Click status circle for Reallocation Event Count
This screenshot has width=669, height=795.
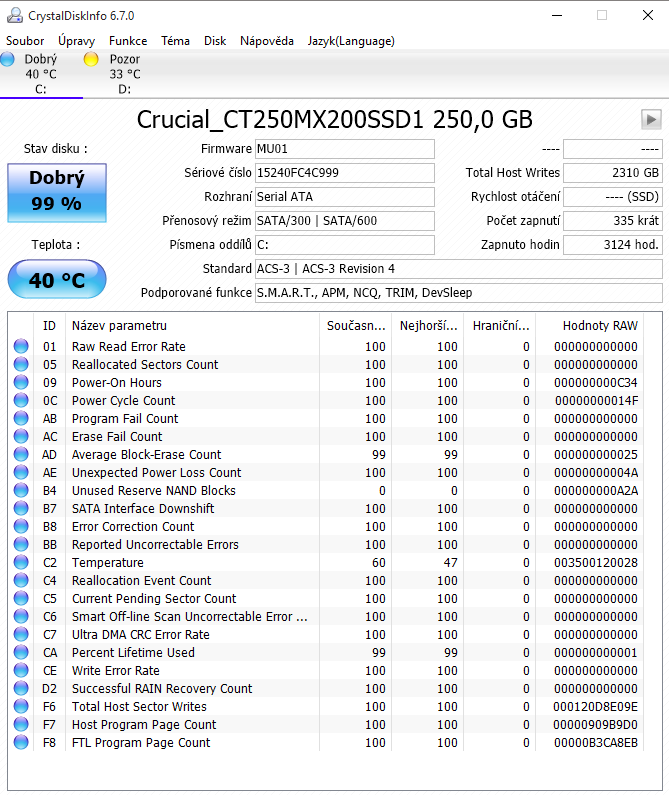pyautogui.click(x=21, y=581)
